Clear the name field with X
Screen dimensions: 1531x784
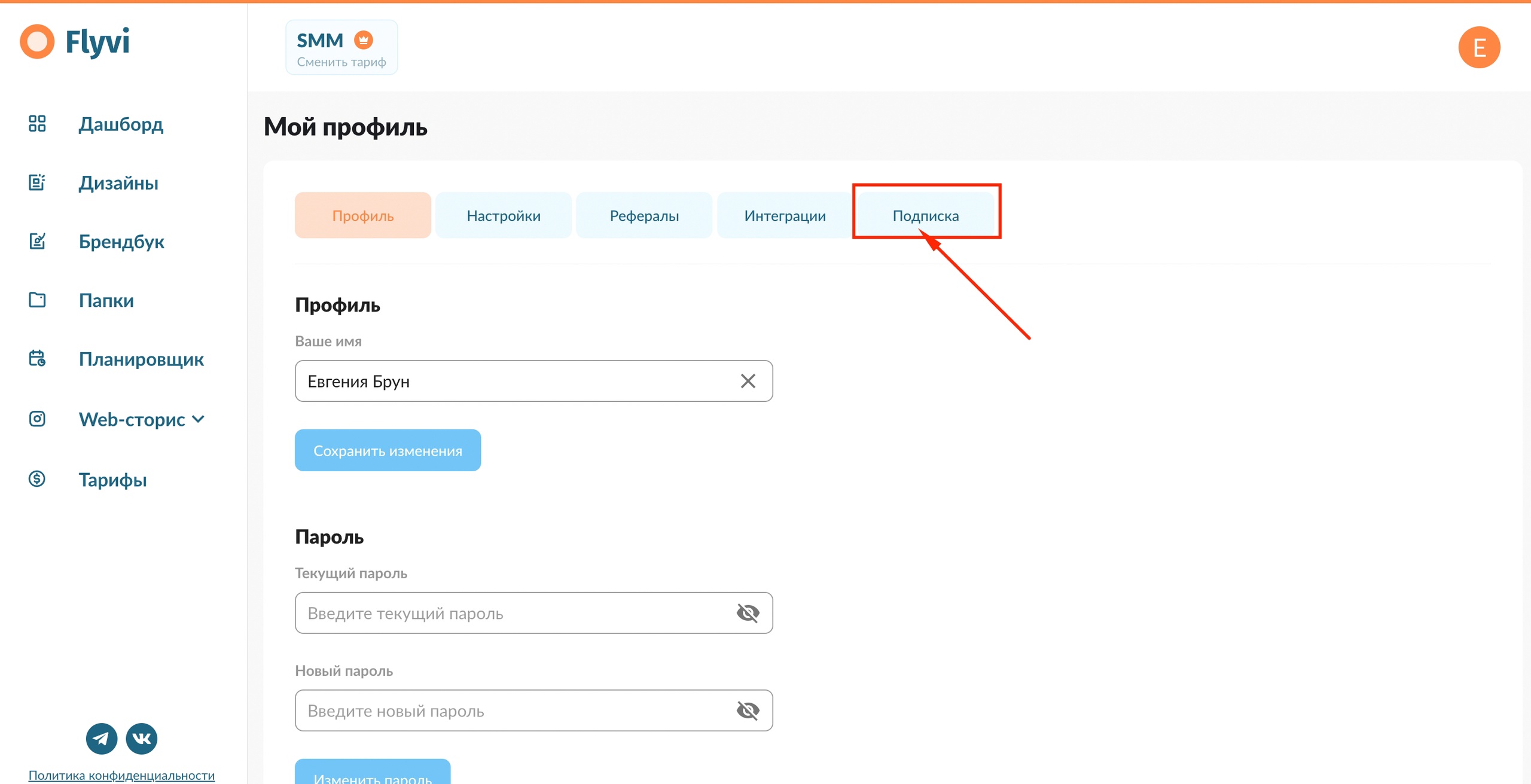[748, 381]
